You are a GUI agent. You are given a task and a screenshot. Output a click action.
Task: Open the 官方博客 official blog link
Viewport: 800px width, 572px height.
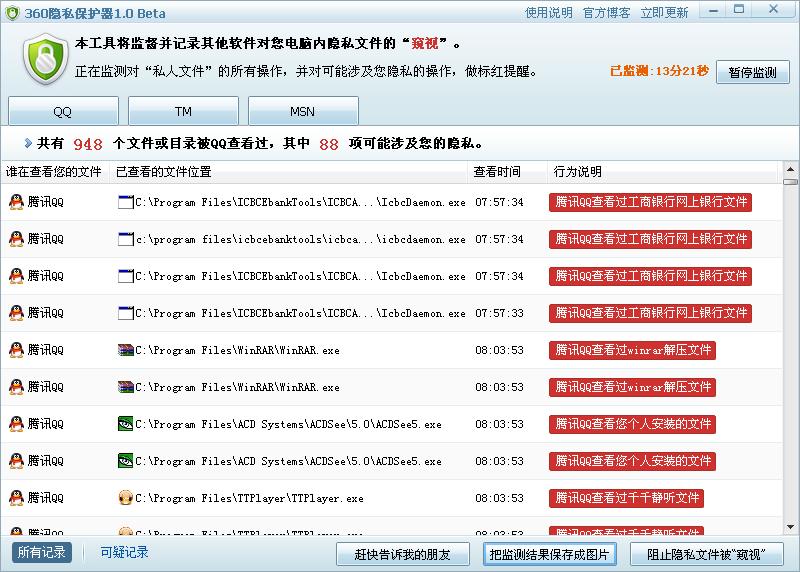[606, 13]
